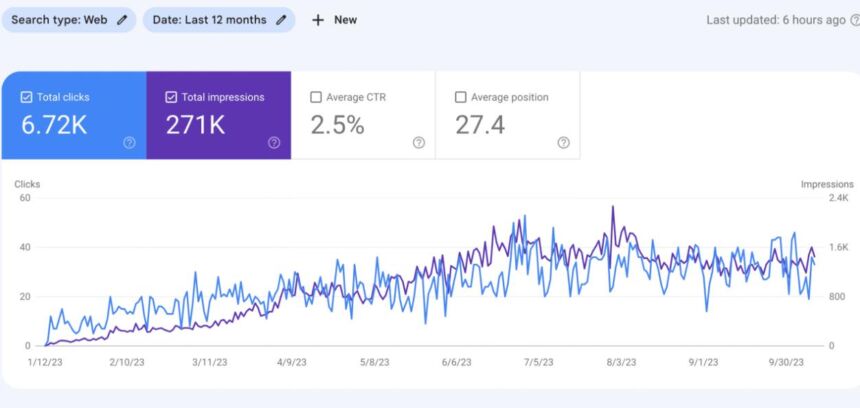This screenshot has width=860, height=408.
Task: Click the pencil icon on Date chip
Action: (281, 20)
